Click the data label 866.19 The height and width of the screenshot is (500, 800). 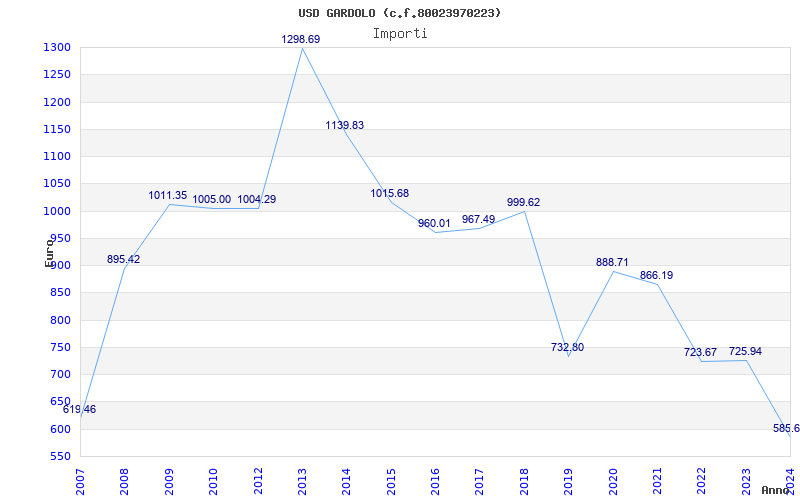(657, 276)
